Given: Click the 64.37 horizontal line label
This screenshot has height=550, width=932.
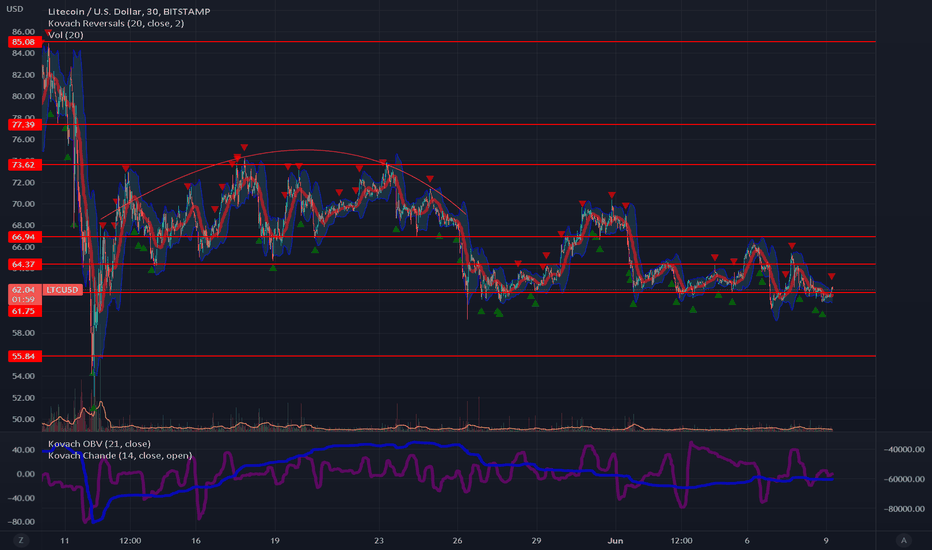Looking at the screenshot, I should (24, 264).
